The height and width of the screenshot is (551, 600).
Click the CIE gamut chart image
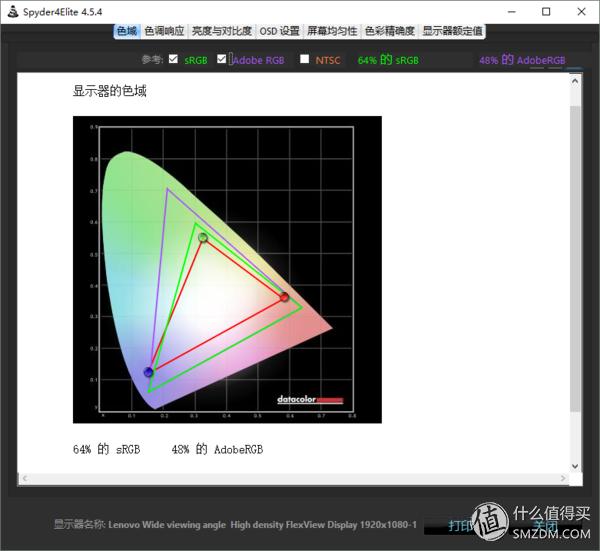[227, 270]
